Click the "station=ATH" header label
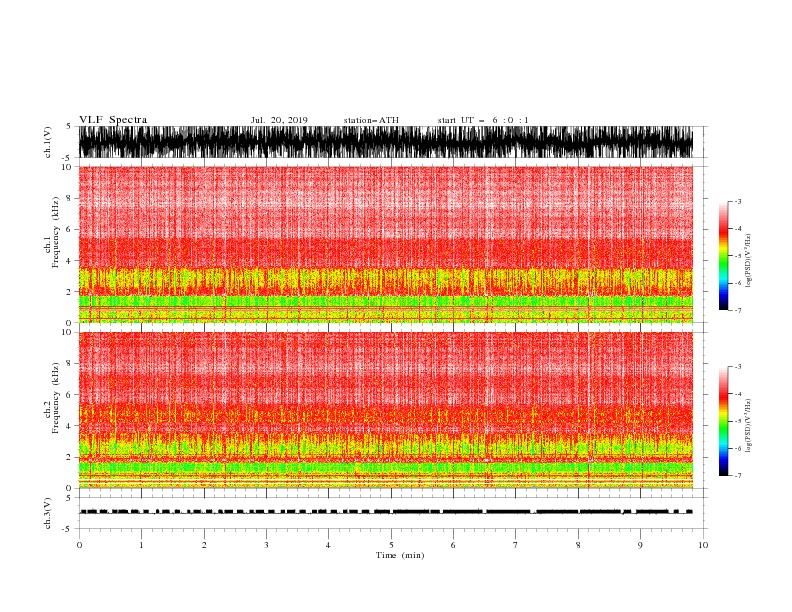This screenshot has height=612, width=792. coord(371,120)
